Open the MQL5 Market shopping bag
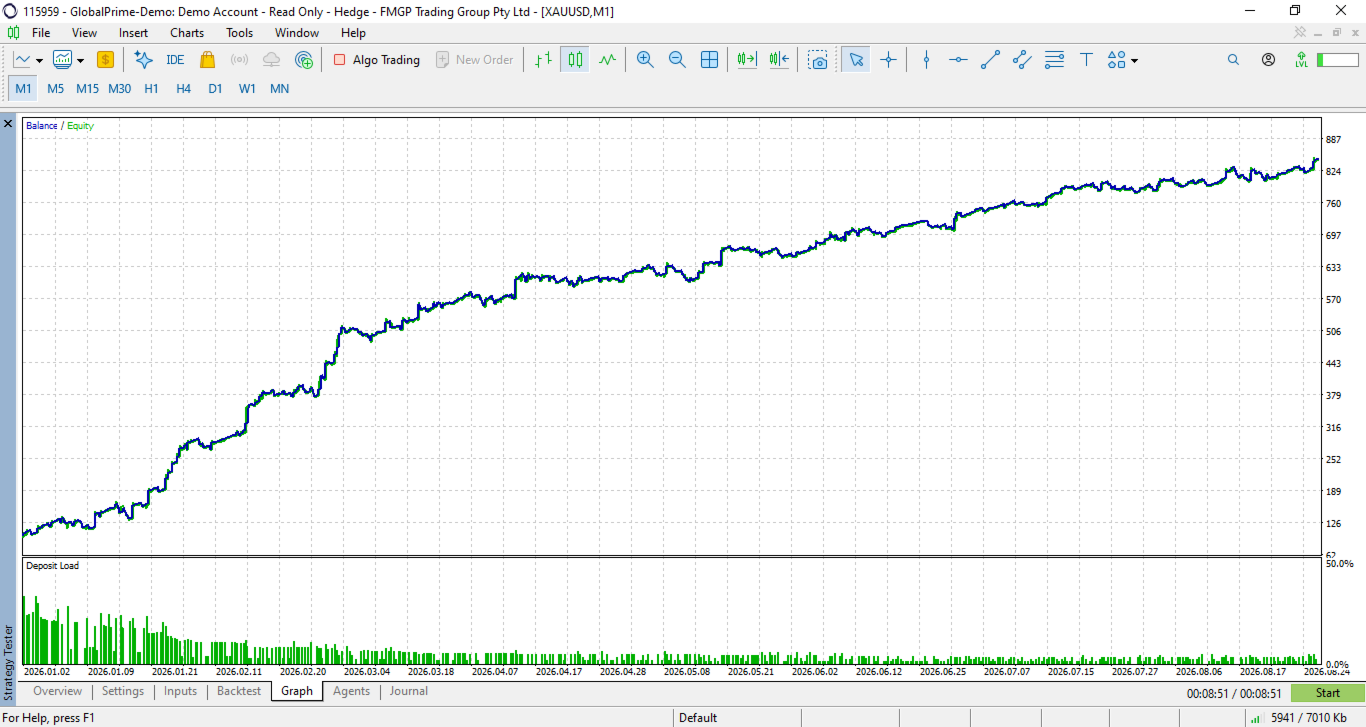This screenshot has height=727, width=1366. [207, 60]
